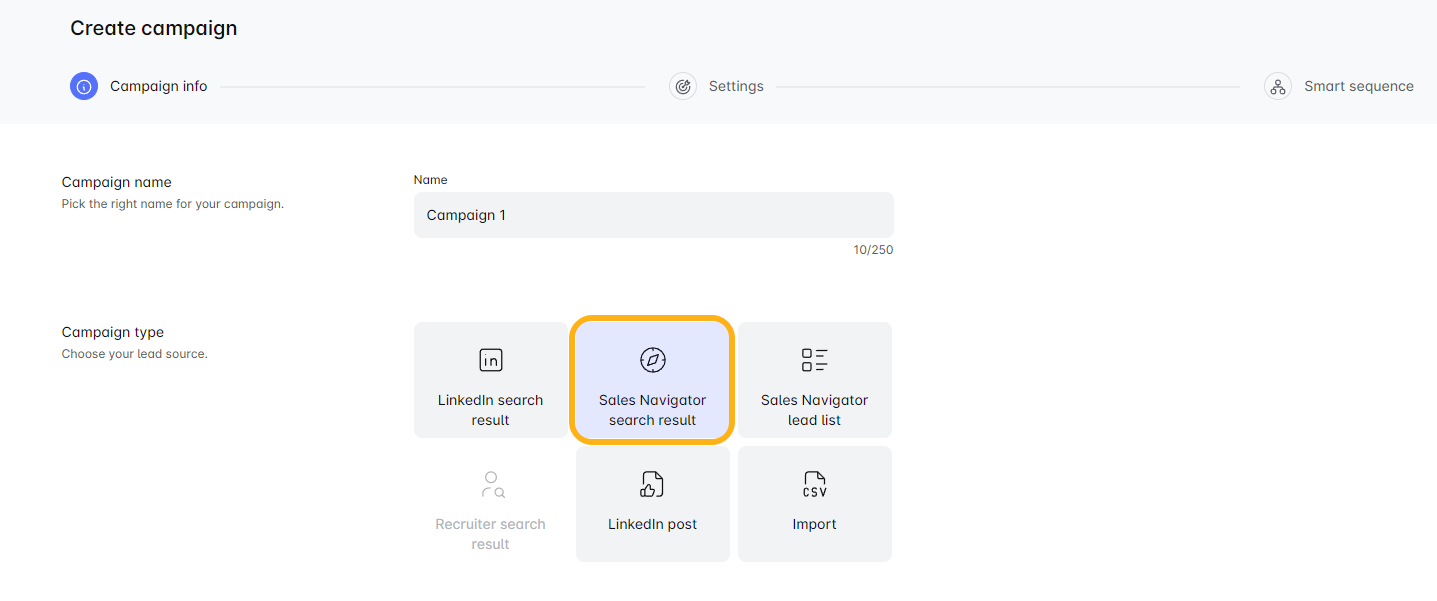Select the "LinkedIn post" label text
The image size is (1437, 601).
pos(652,524)
